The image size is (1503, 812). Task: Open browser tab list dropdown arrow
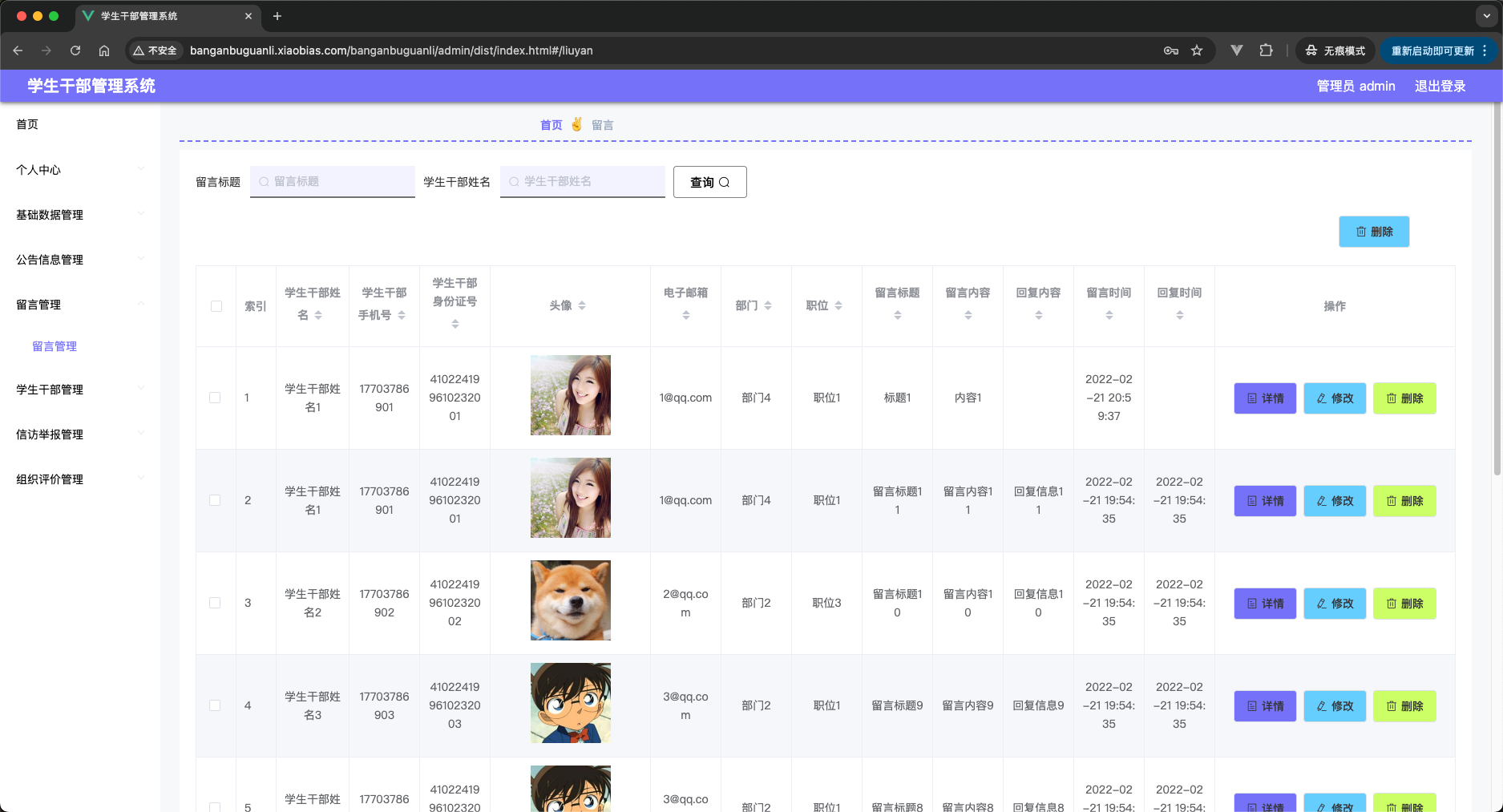(x=1487, y=16)
